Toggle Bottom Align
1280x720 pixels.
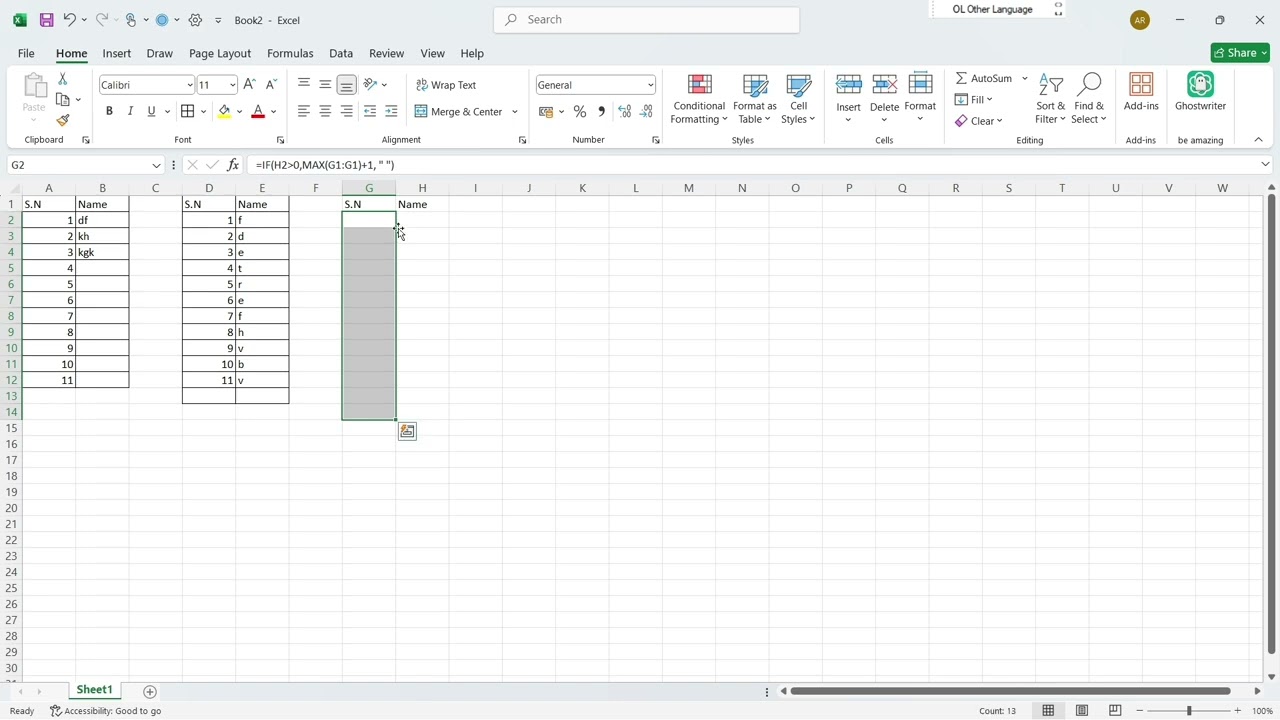tap(346, 84)
